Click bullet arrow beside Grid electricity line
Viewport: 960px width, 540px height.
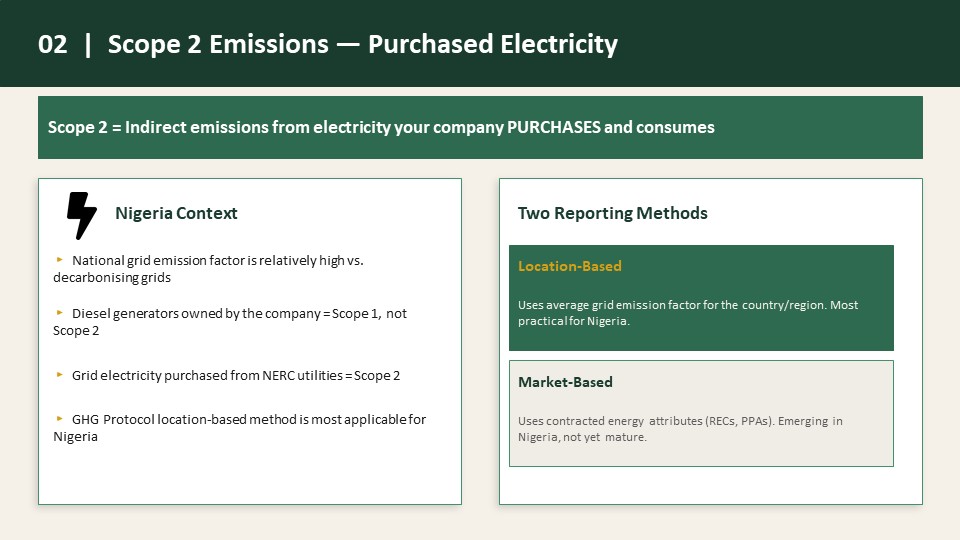tap(59, 374)
